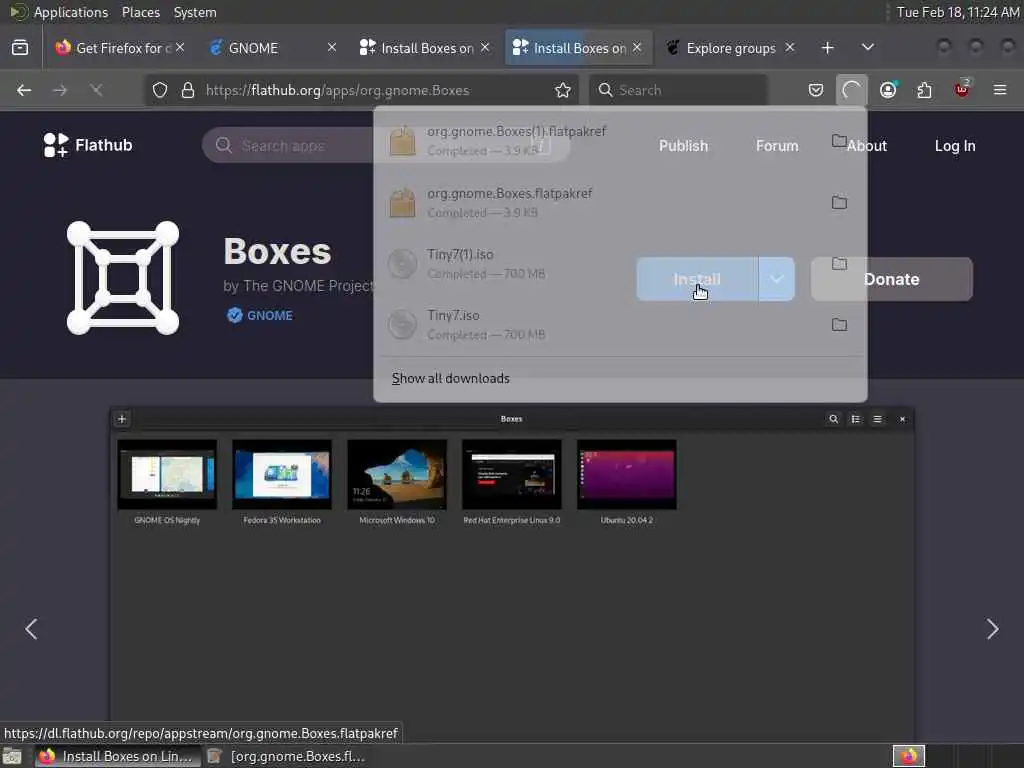This screenshot has height=768, width=1024.
Task: Open the About link
Action: [867, 146]
